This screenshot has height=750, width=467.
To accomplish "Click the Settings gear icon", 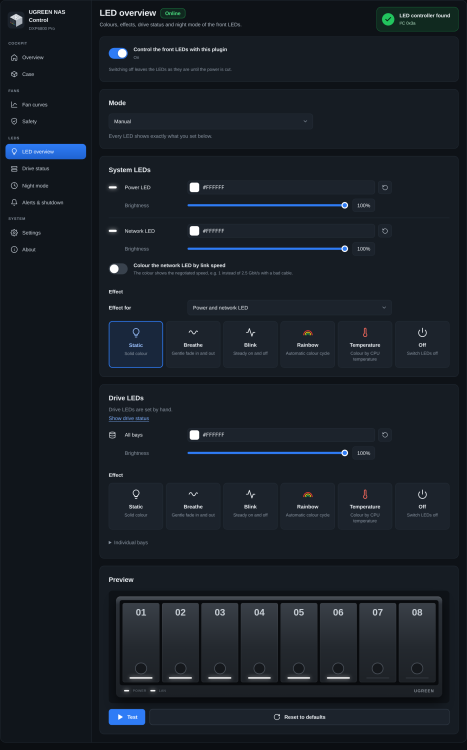I will [x=14, y=233].
